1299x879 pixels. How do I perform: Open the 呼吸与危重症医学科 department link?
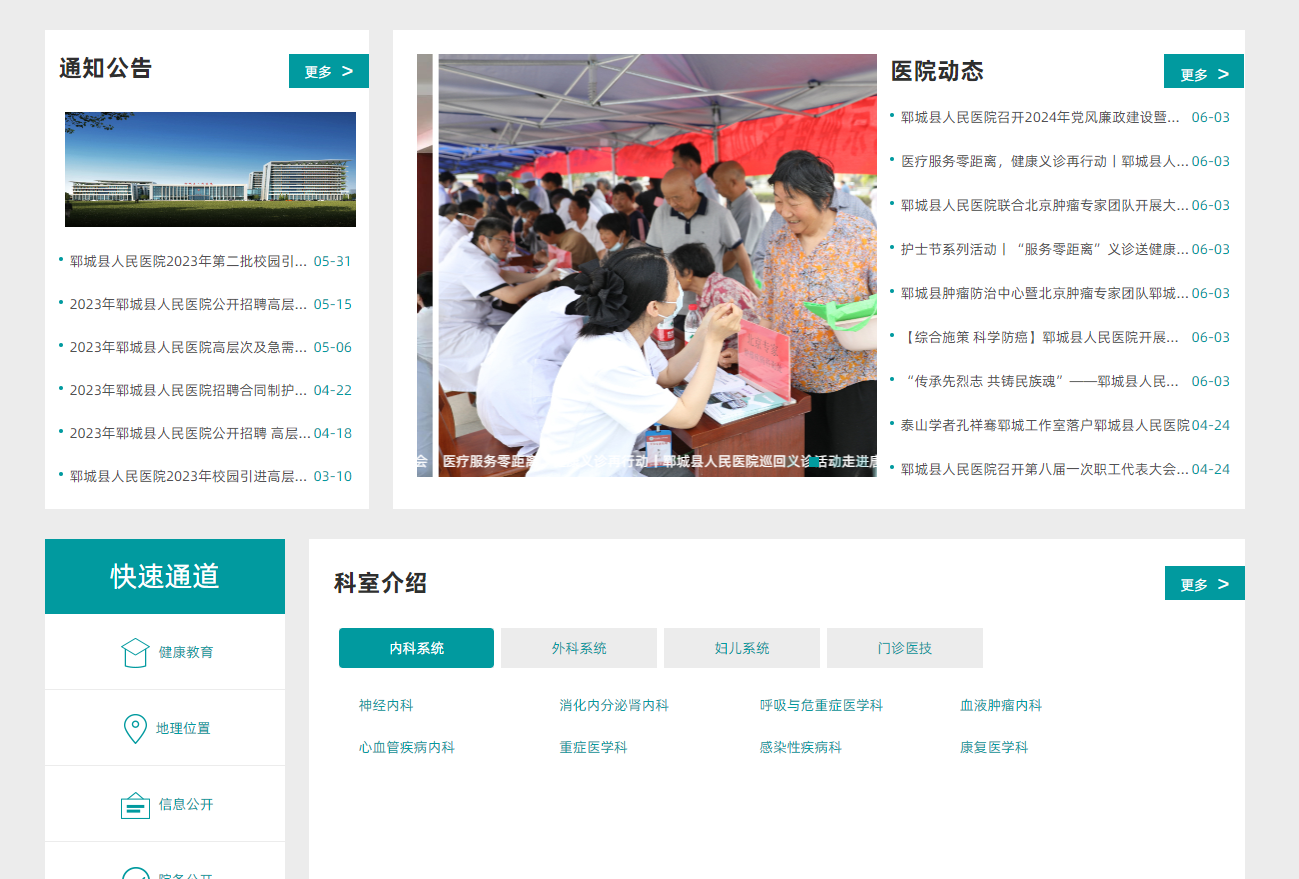point(821,705)
